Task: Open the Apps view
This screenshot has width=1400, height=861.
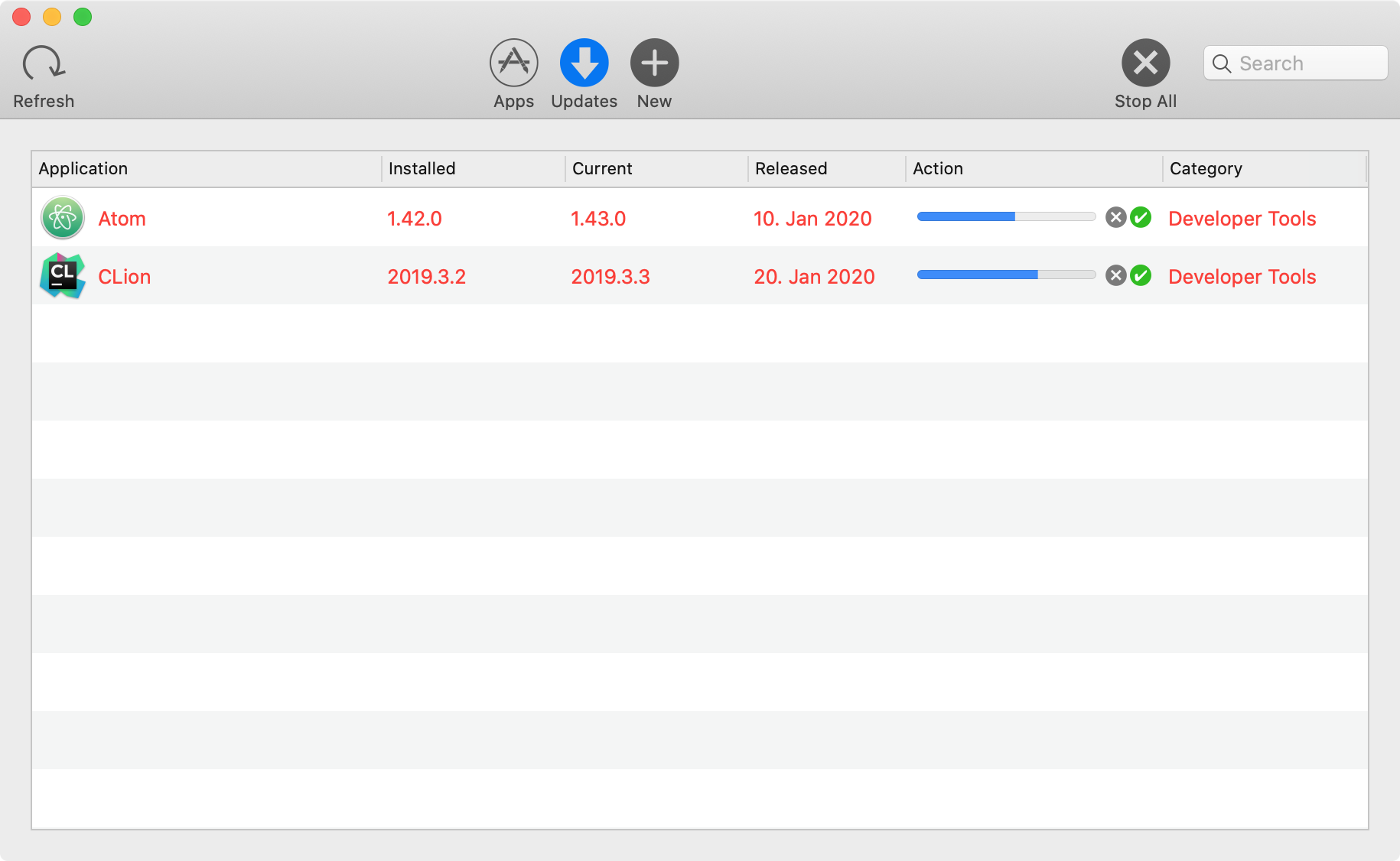Action: (514, 63)
